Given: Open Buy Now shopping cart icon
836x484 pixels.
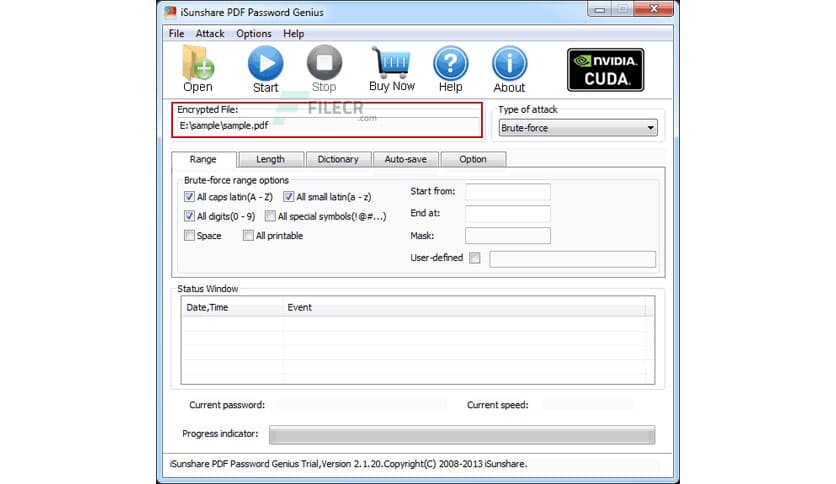Looking at the screenshot, I should [391, 63].
